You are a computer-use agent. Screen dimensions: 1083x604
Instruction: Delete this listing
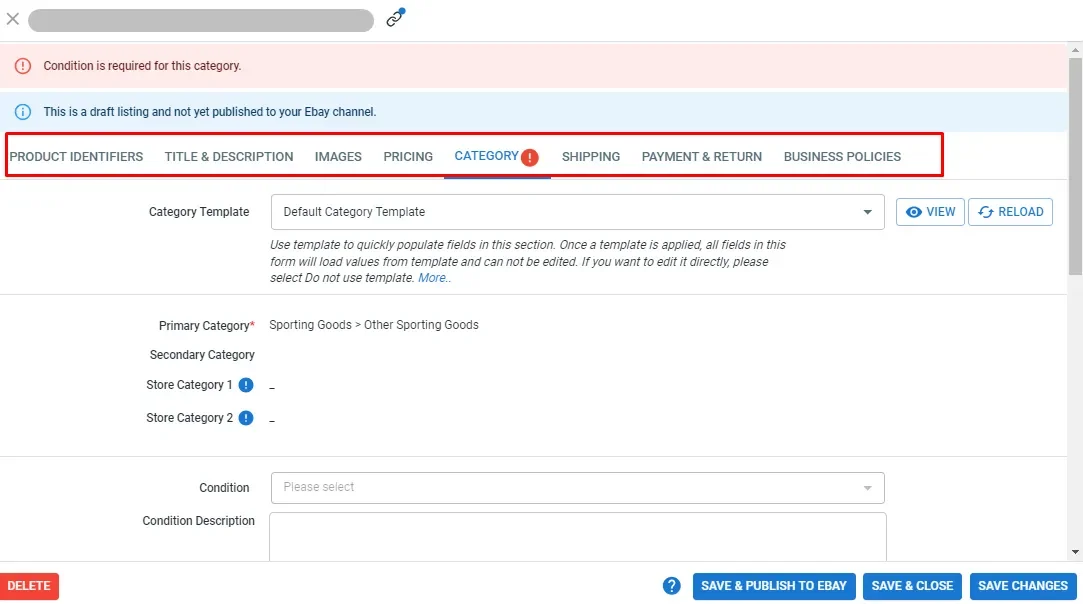coord(29,586)
